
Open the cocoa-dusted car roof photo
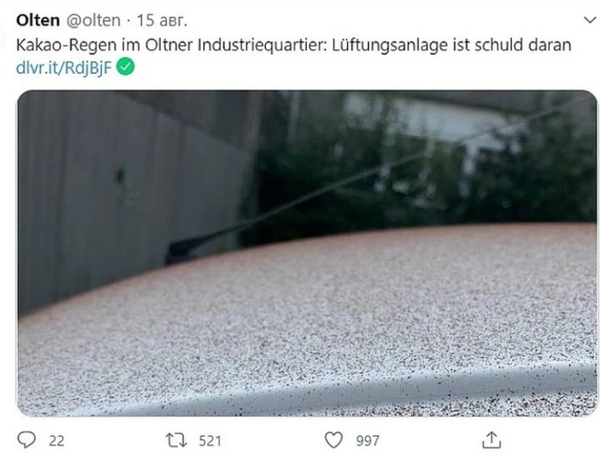pos(307,253)
